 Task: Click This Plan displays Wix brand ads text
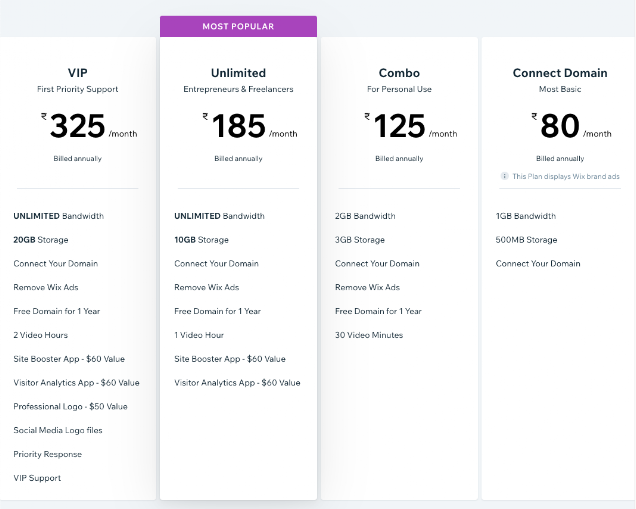coord(566,176)
